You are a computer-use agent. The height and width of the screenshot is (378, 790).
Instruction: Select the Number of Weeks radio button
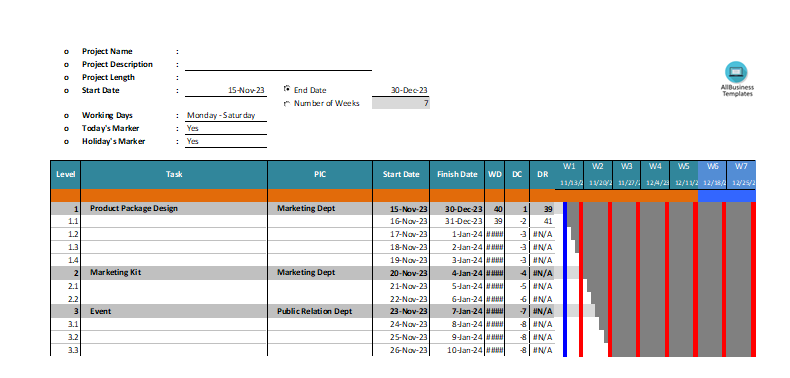(287, 103)
